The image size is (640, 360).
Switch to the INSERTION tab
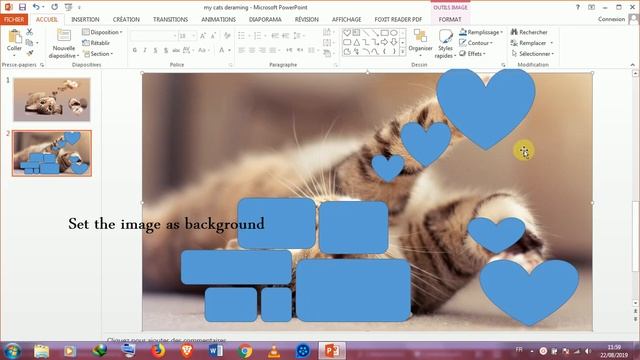85,19
